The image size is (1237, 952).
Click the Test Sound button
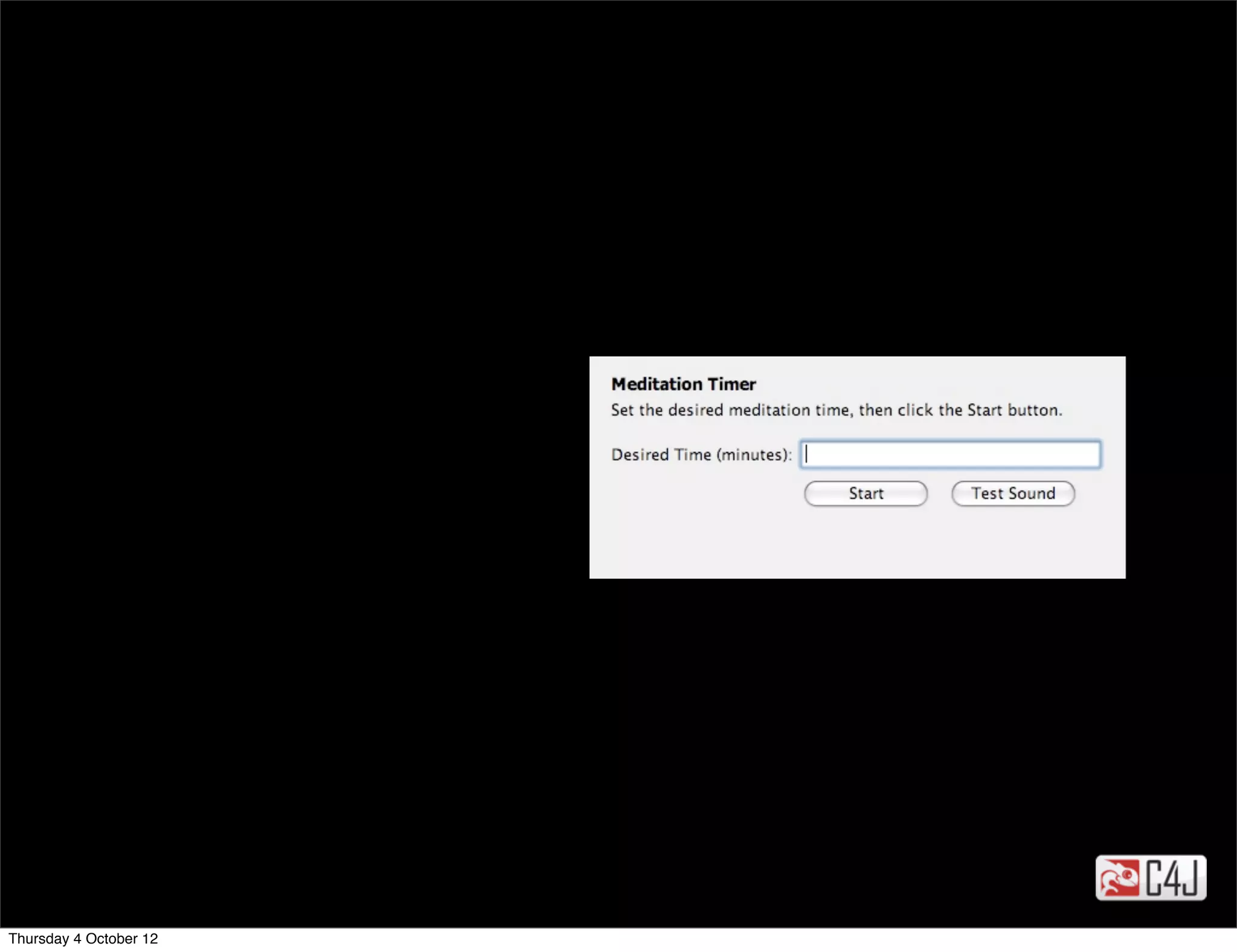[x=1013, y=494]
